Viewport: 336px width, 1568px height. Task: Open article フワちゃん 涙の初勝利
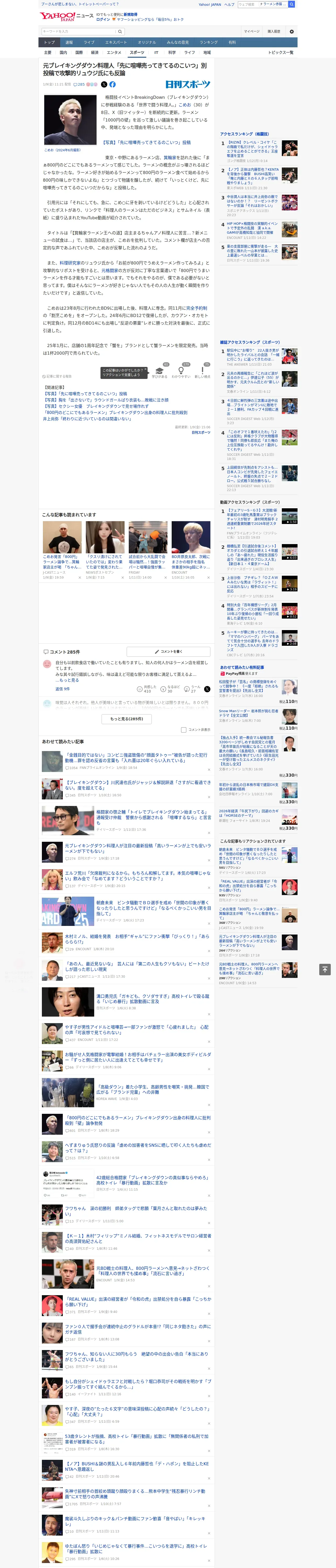pyautogui.click(x=136, y=1211)
